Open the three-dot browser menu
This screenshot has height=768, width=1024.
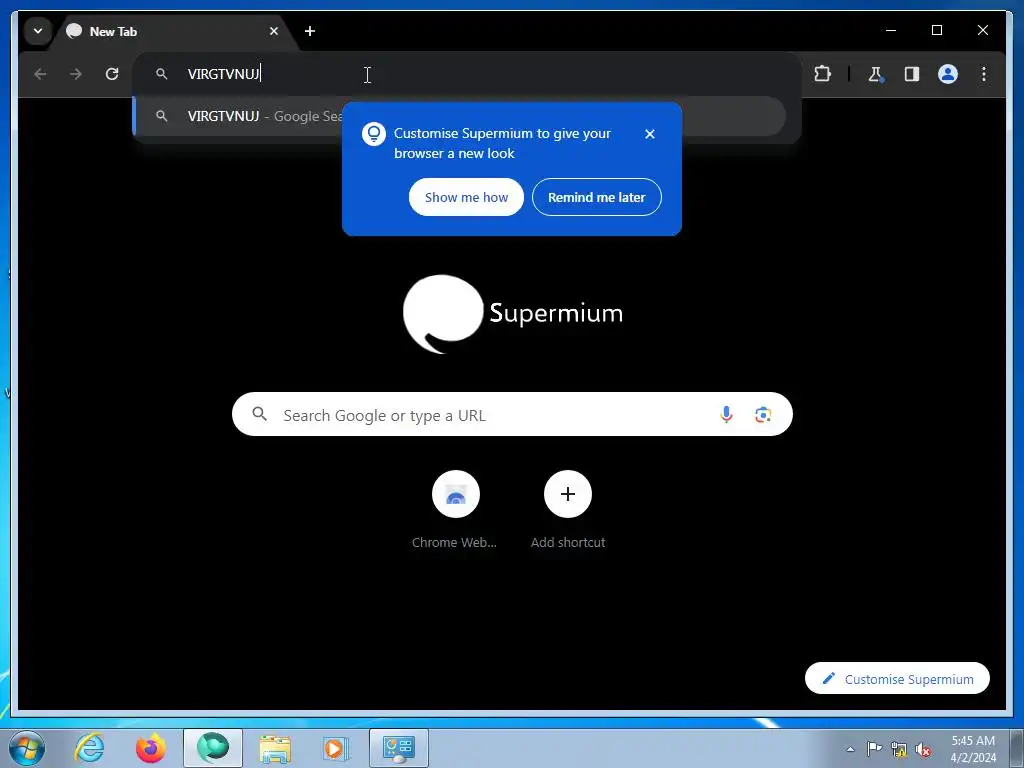click(x=984, y=74)
